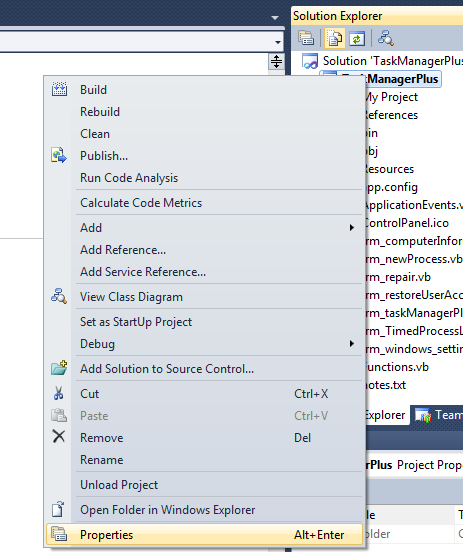Choose Unload Project menu entry

coord(119,485)
